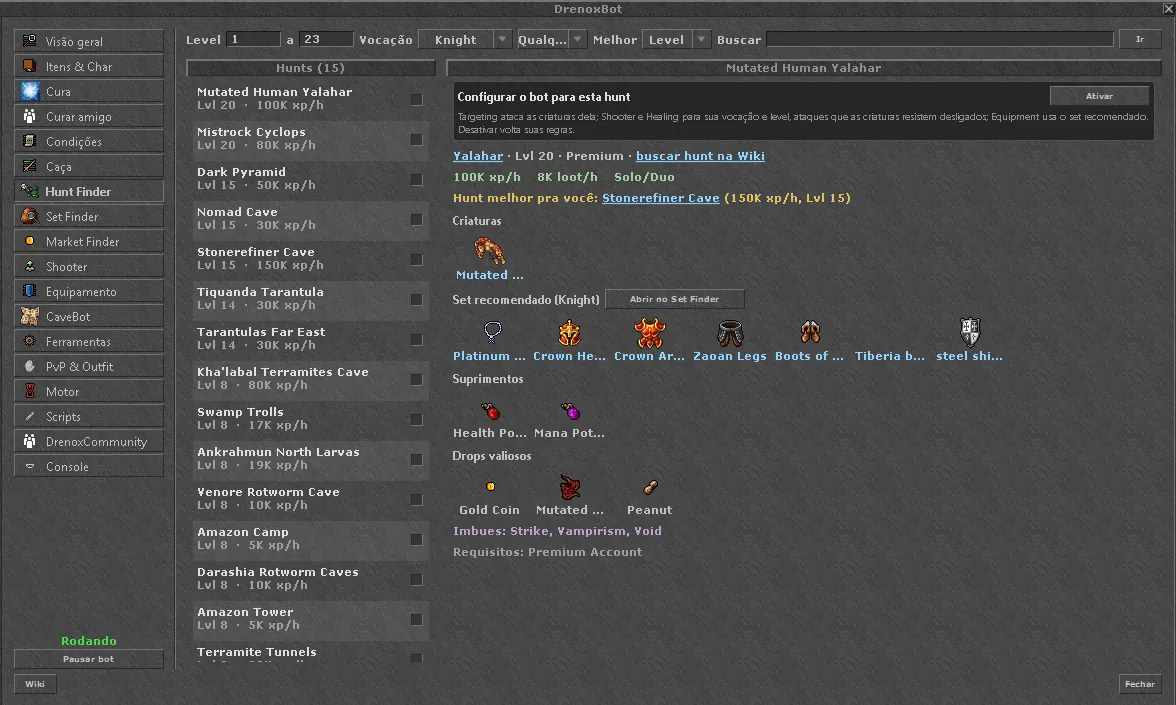Image resolution: width=1176 pixels, height=705 pixels.
Task: Select the Ankrahmun North Larvas hunt
Action: pyautogui.click(x=310, y=459)
